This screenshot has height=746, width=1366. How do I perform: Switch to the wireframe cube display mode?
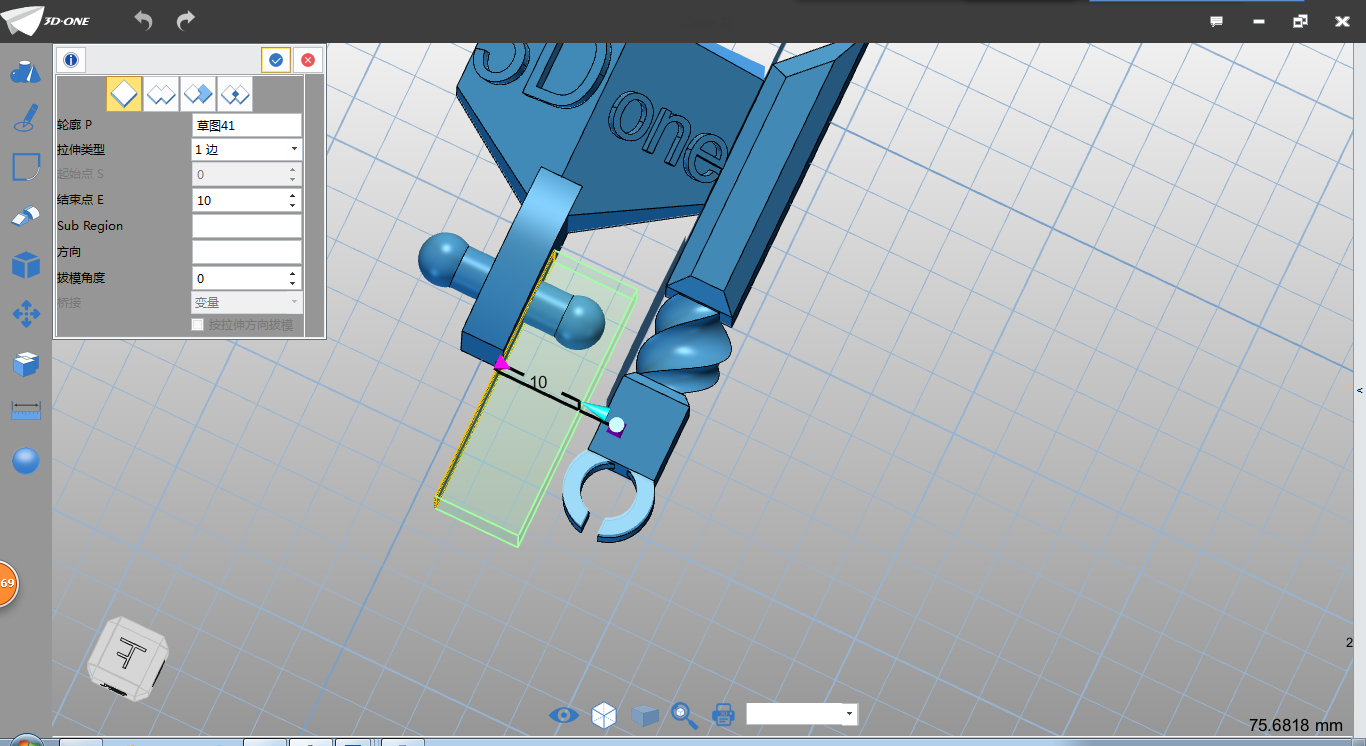click(604, 714)
